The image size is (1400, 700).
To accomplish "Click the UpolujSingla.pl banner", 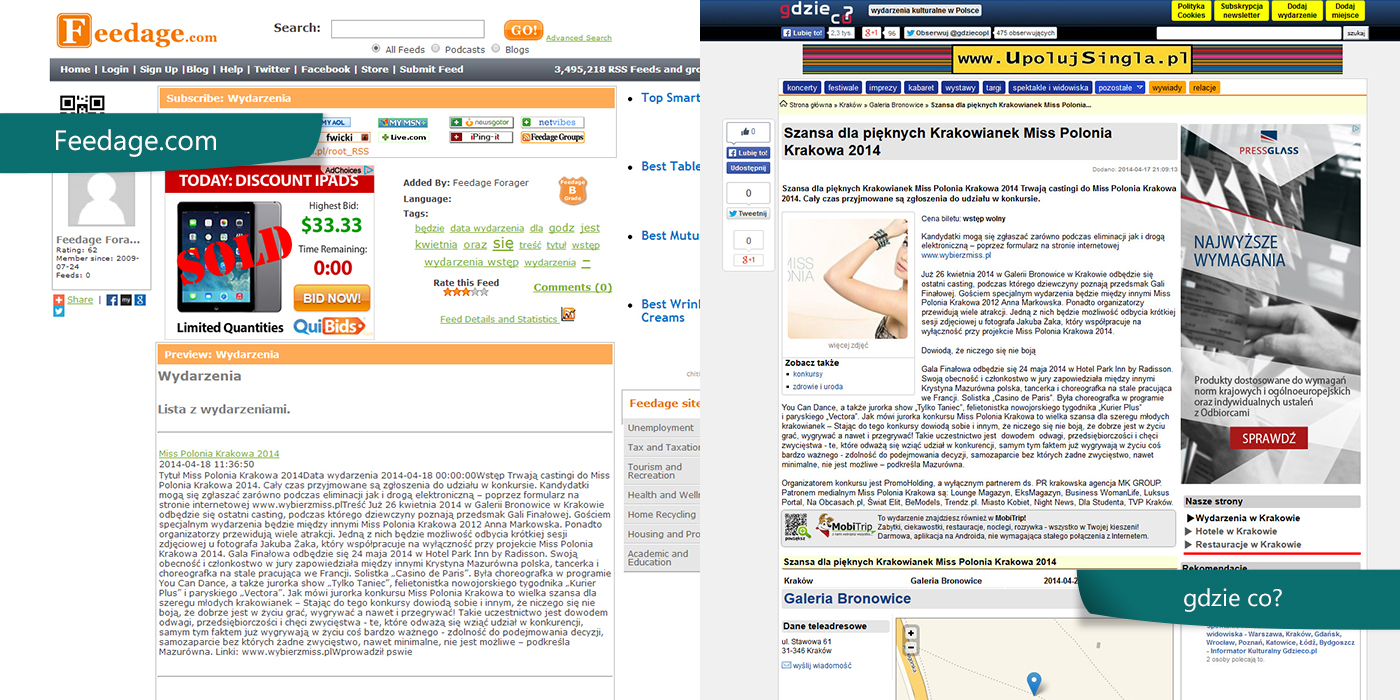I will [1074, 59].
